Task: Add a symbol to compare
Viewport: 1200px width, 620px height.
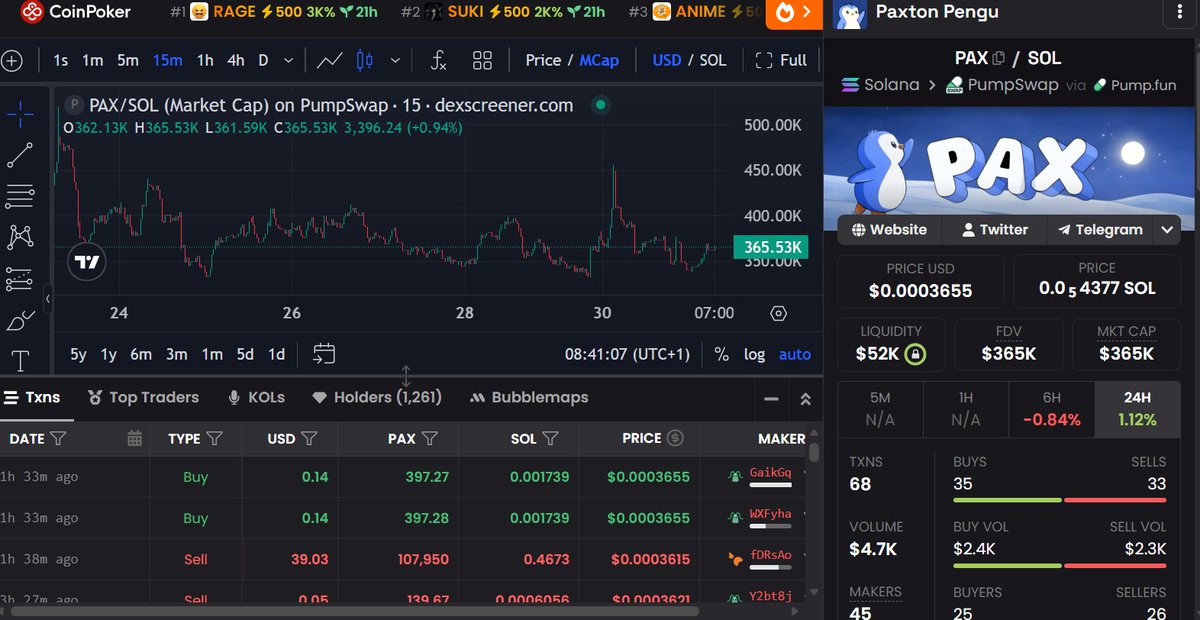Action: 11,61
